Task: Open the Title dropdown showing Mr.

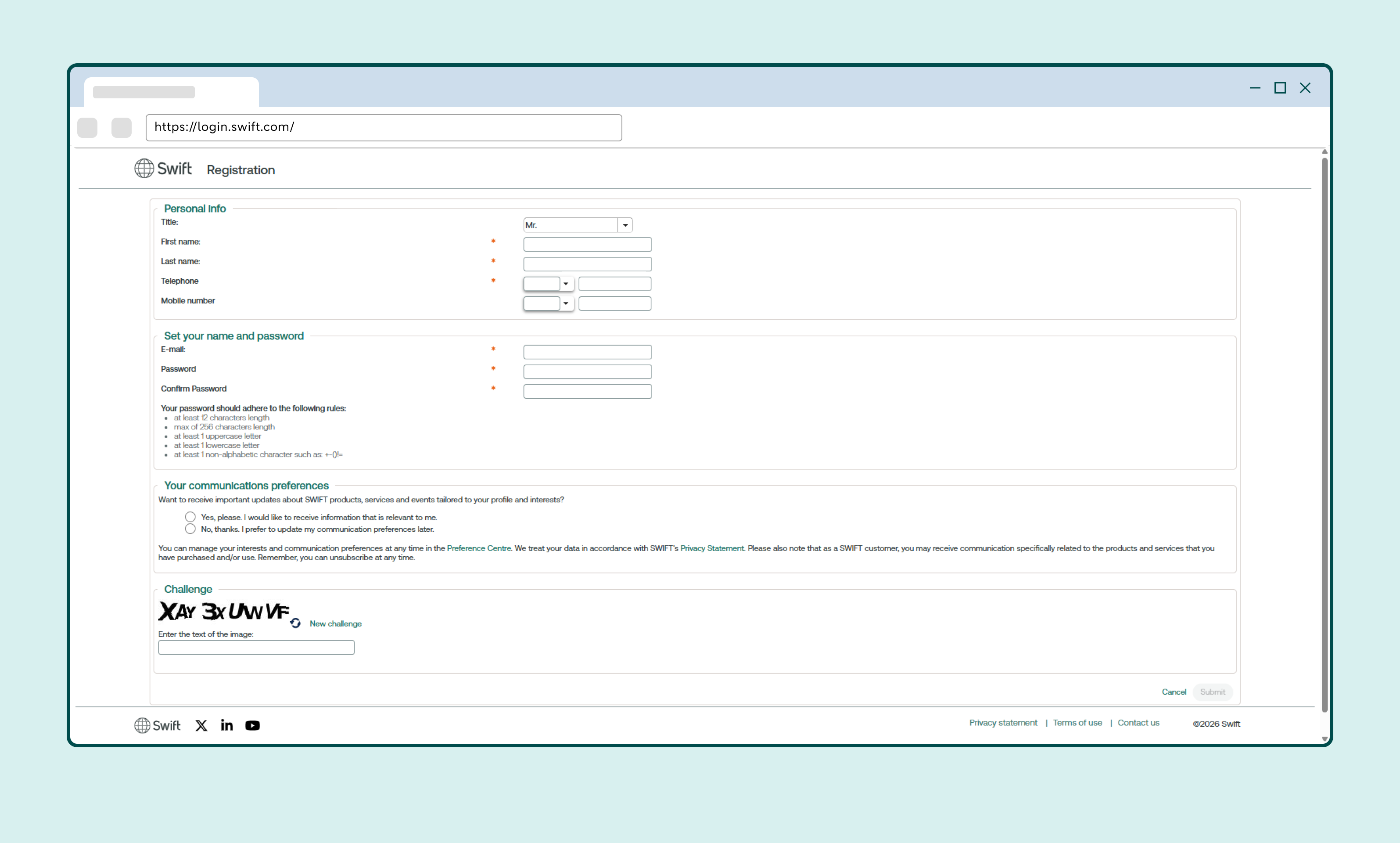Action: coord(578,225)
